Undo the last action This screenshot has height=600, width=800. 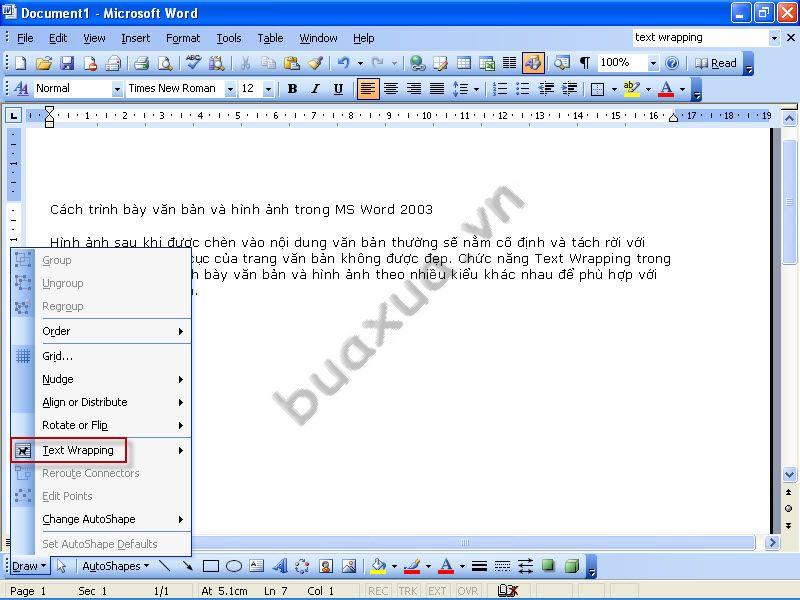click(x=344, y=63)
